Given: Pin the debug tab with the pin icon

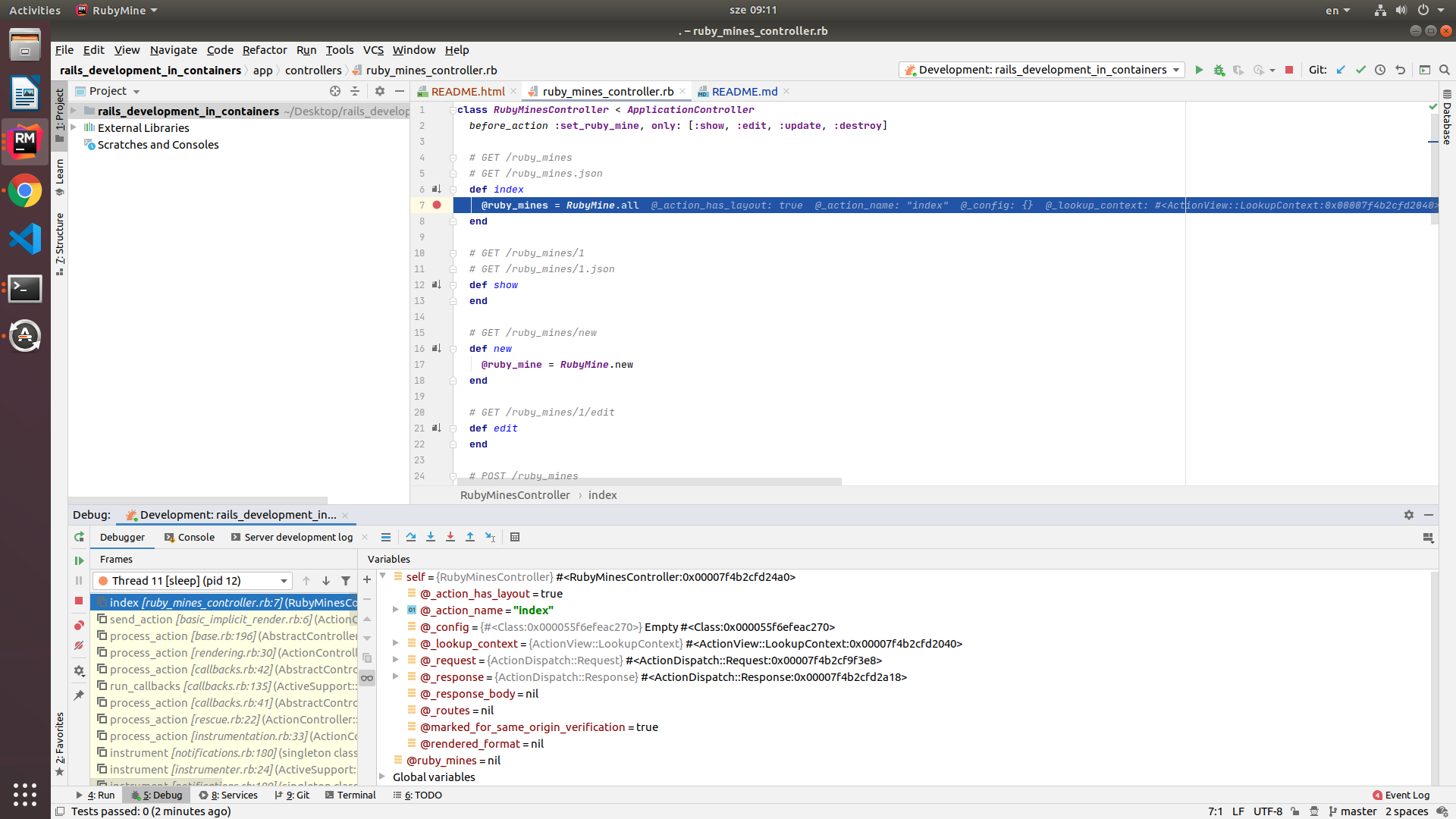Looking at the screenshot, I should pos(79,695).
